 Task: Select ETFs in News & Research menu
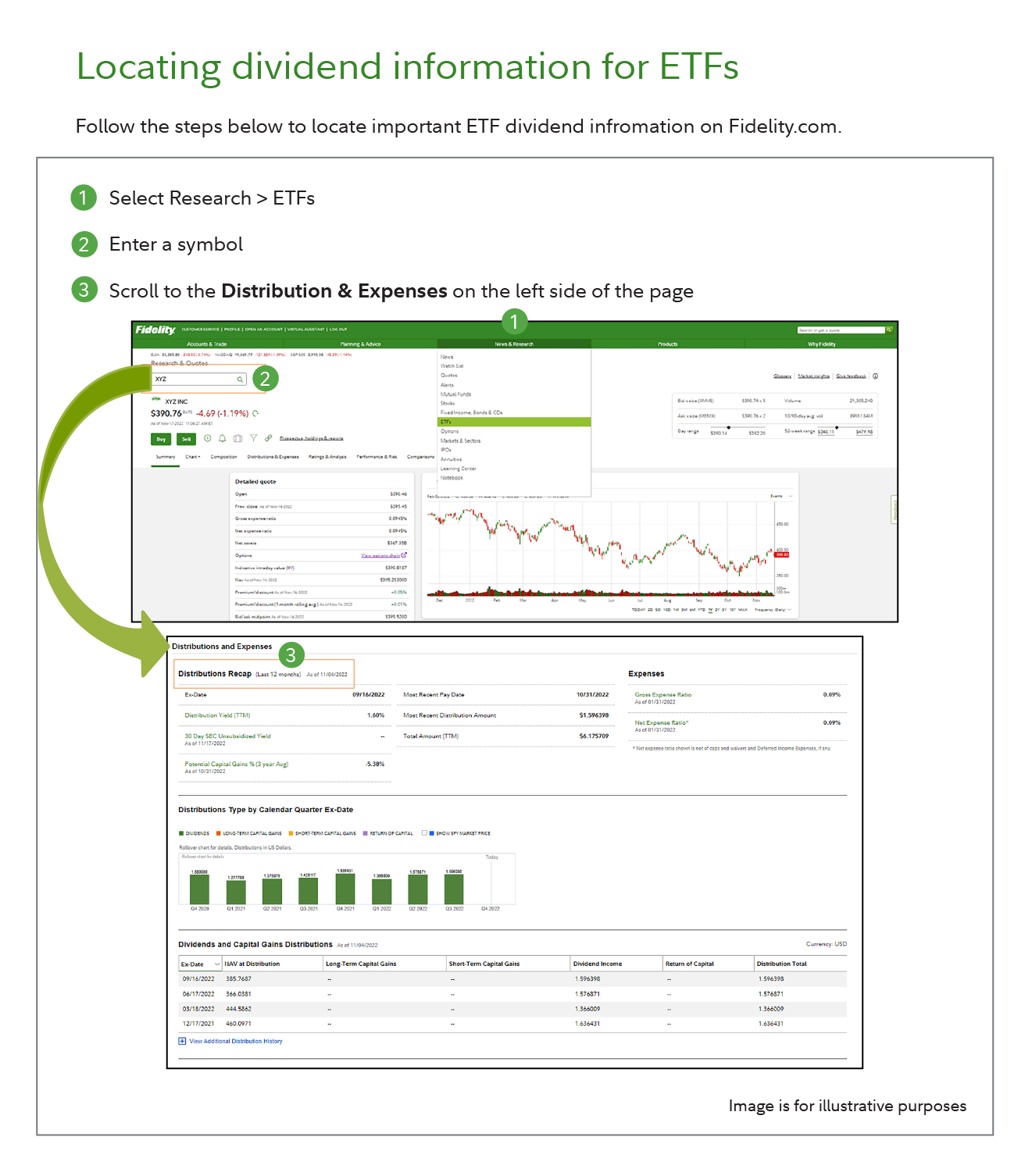[514, 422]
